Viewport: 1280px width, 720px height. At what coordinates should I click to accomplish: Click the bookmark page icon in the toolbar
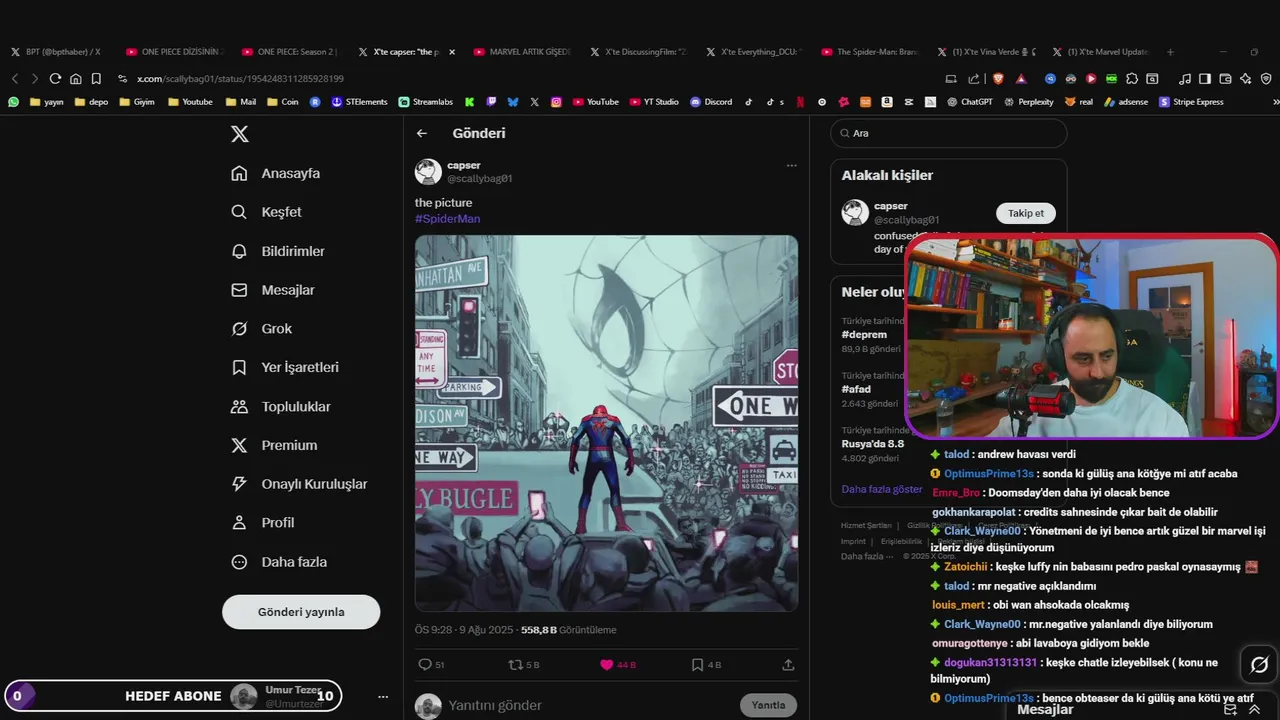(x=96, y=79)
